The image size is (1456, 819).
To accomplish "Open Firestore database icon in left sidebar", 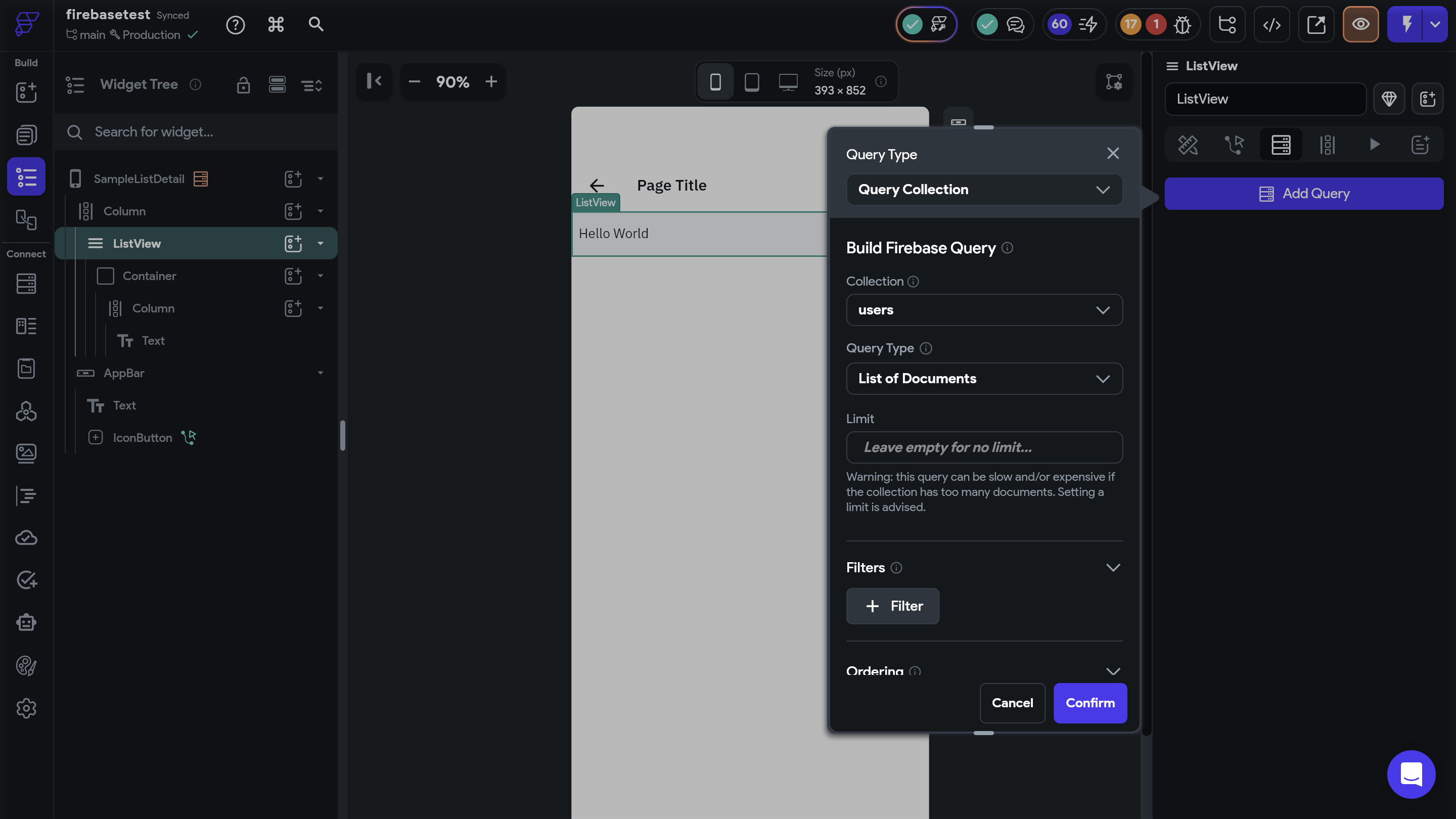I will point(26,283).
